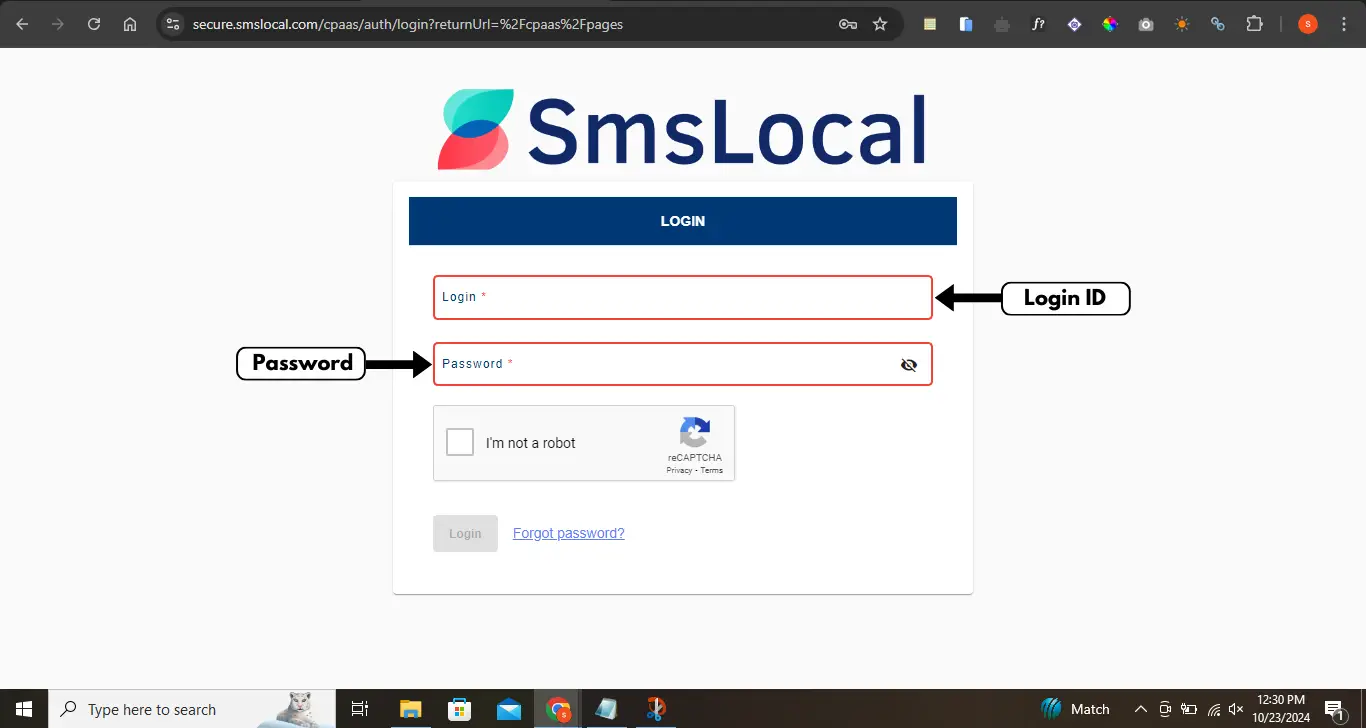Focus the Login ID field
Screen dimensions: 1366x728
(683, 297)
